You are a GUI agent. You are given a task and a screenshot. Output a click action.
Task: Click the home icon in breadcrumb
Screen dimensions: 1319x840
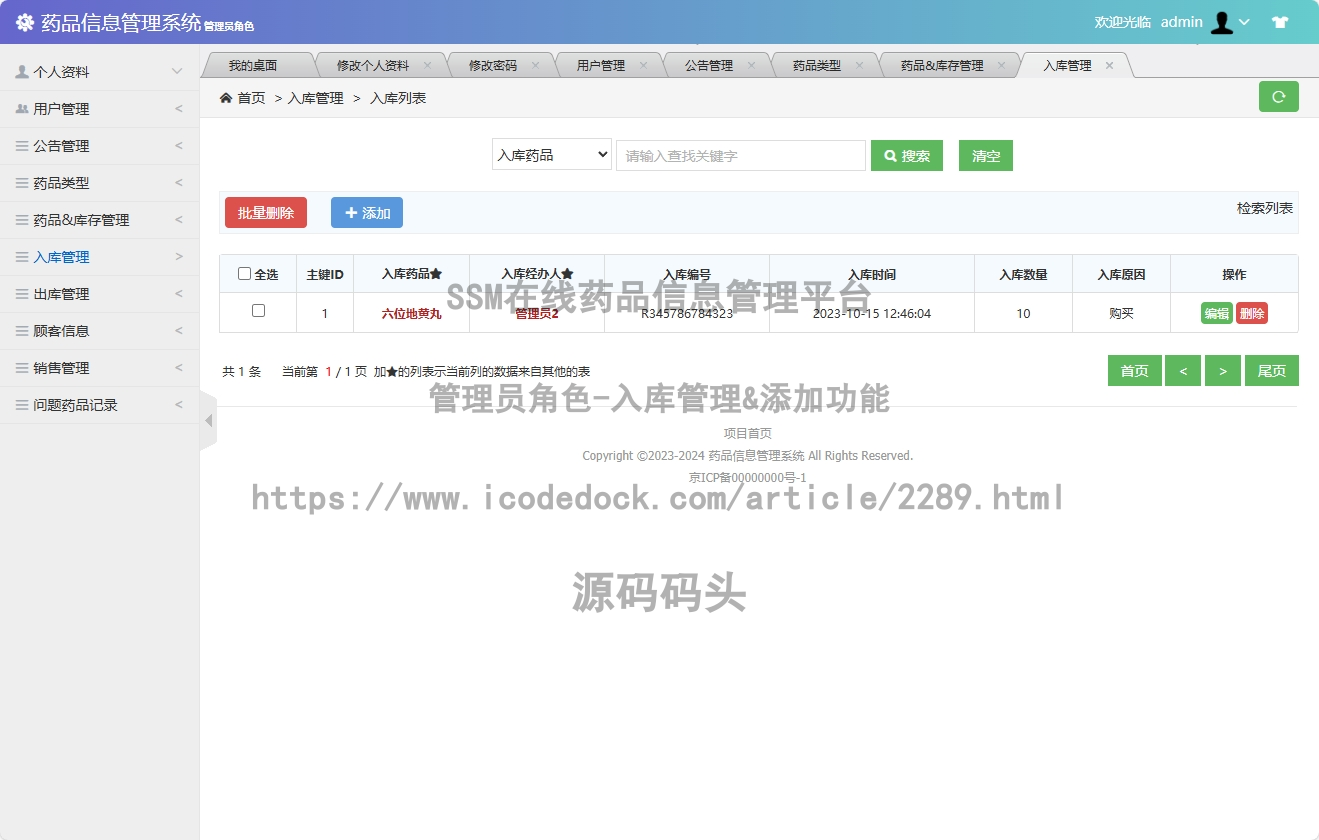pyautogui.click(x=226, y=98)
